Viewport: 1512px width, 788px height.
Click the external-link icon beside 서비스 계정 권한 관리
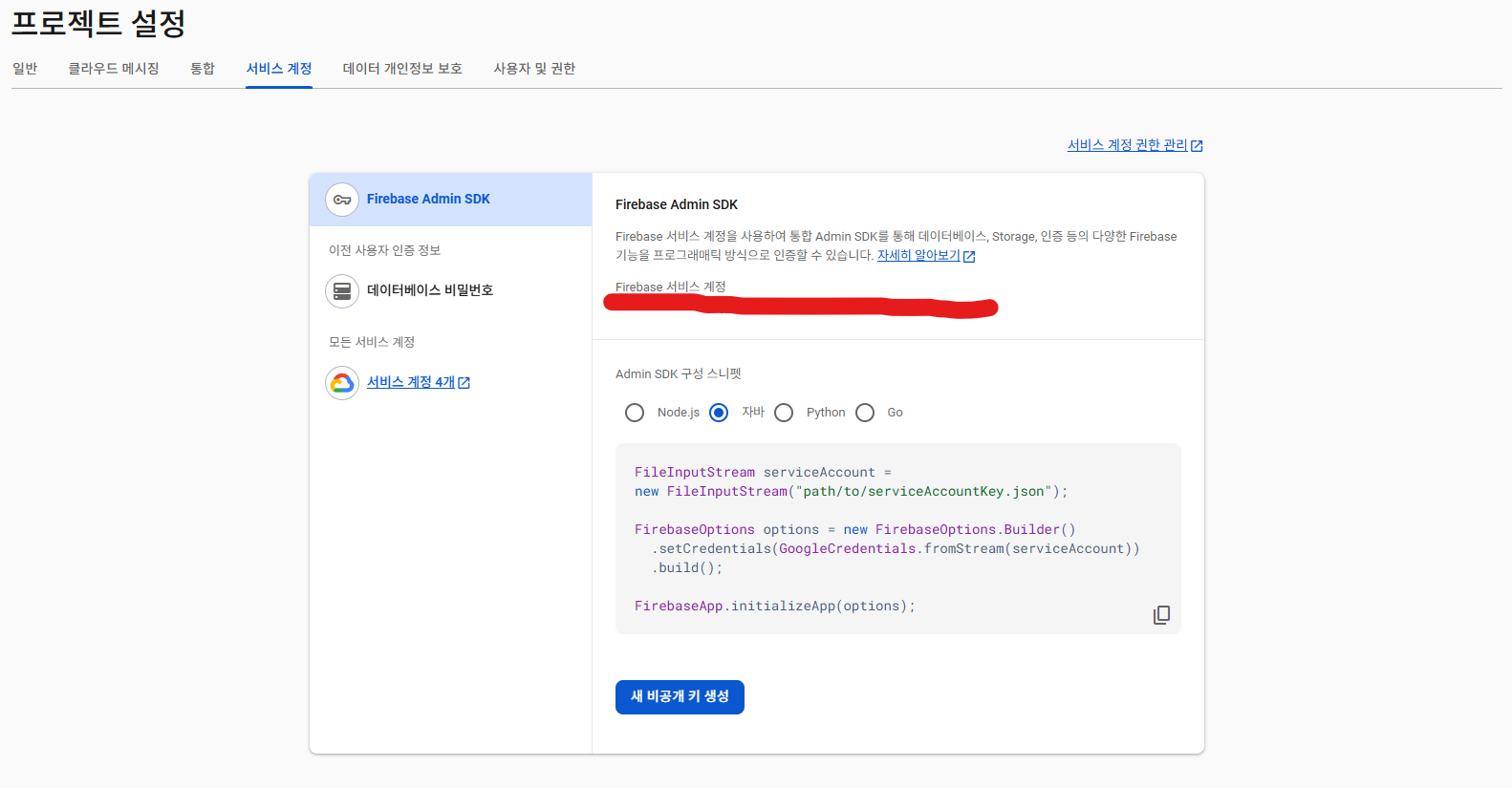(1197, 146)
